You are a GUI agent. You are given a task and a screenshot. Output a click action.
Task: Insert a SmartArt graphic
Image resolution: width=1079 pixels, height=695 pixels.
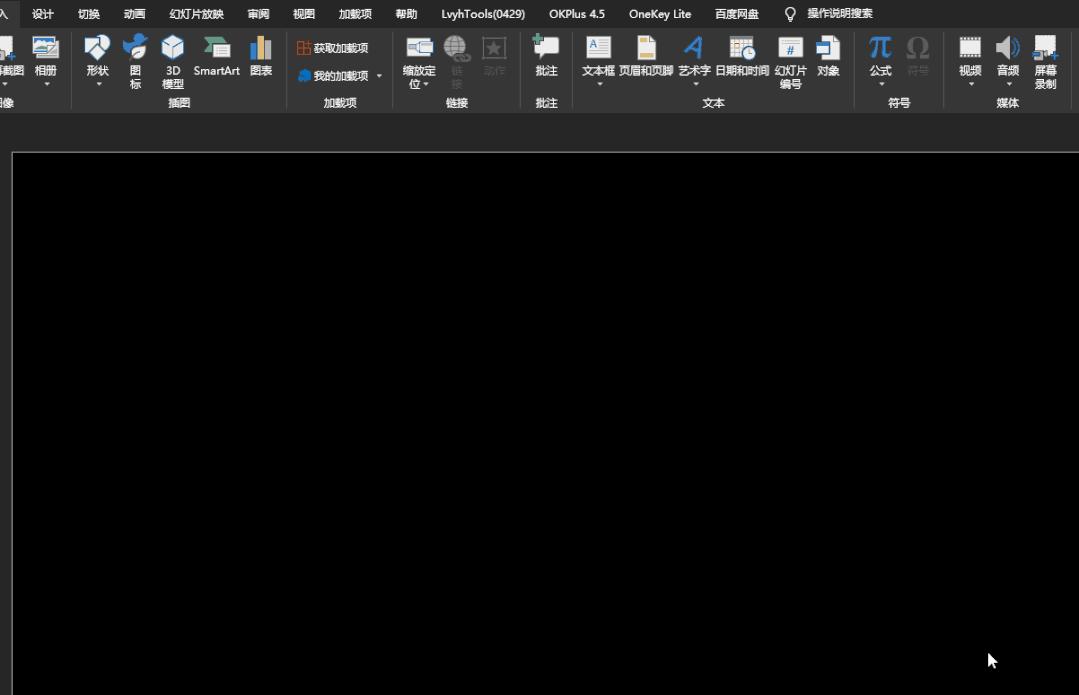[x=217, y=56]
